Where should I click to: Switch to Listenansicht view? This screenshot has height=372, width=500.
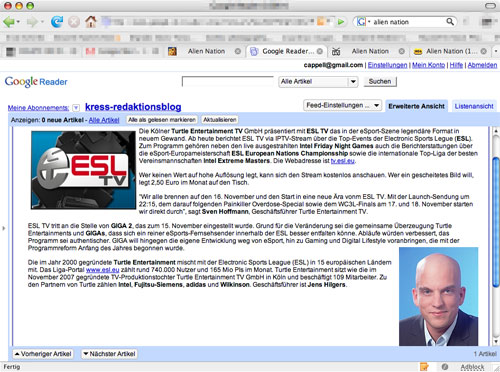point(474,106)
